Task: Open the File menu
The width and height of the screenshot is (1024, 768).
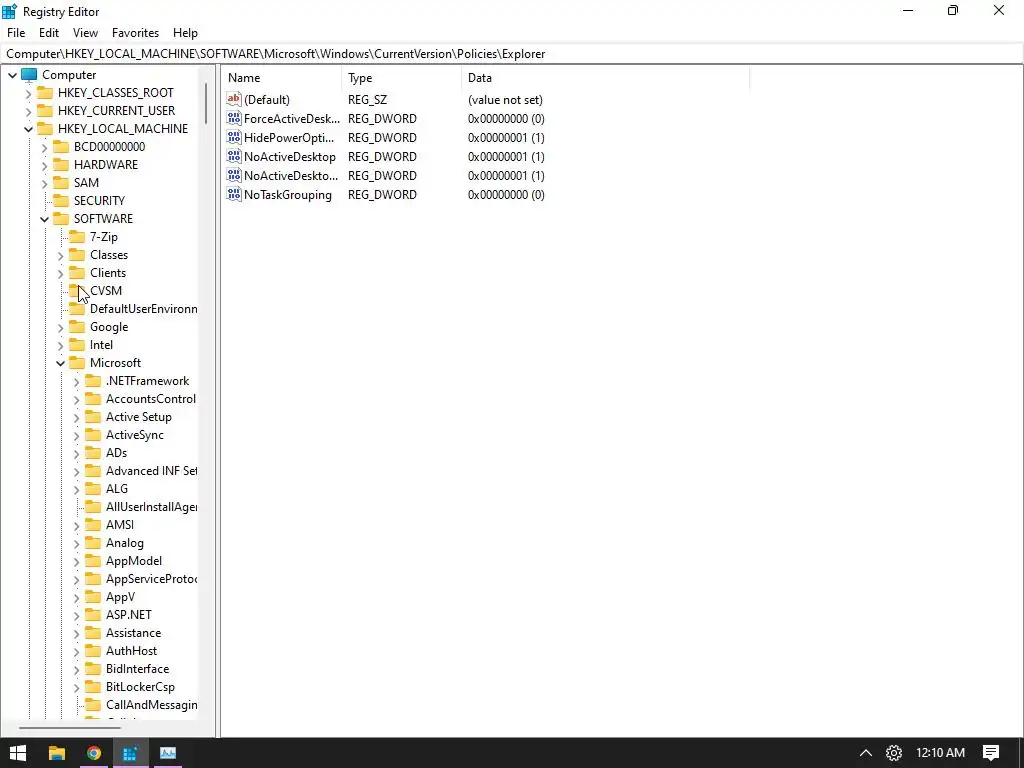Action: [16, 33]
